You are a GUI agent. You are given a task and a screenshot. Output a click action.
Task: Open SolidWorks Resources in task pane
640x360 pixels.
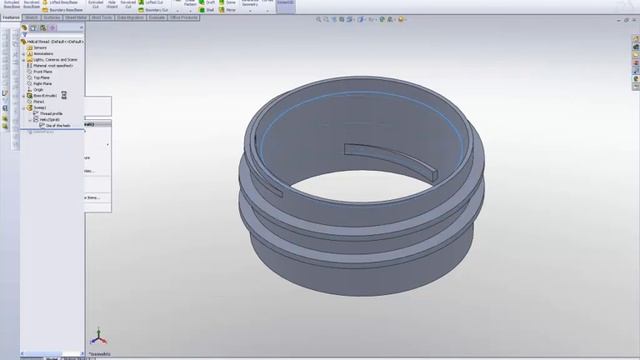tap(636, 39)
